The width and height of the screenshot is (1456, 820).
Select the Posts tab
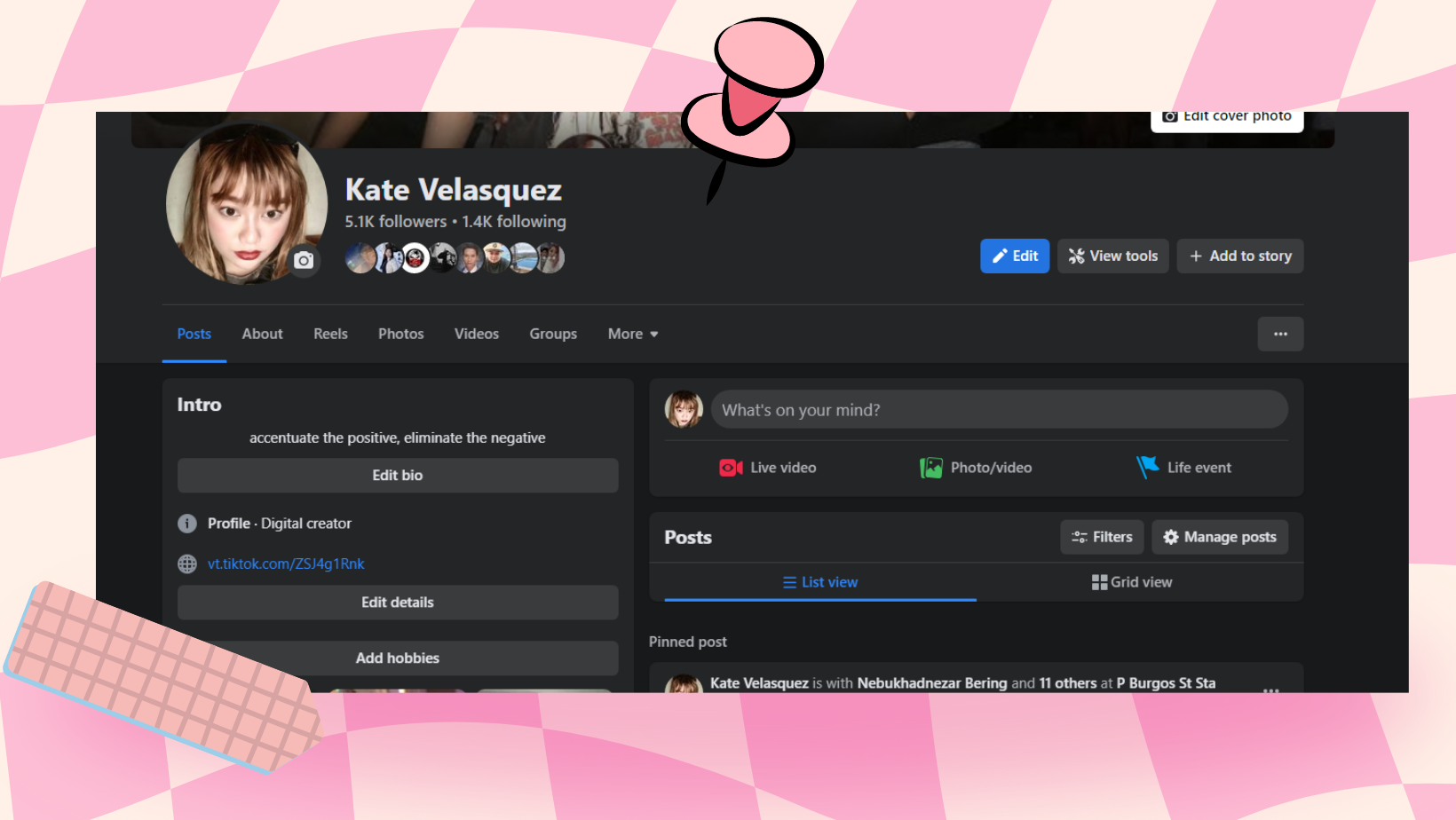point(194,334)
